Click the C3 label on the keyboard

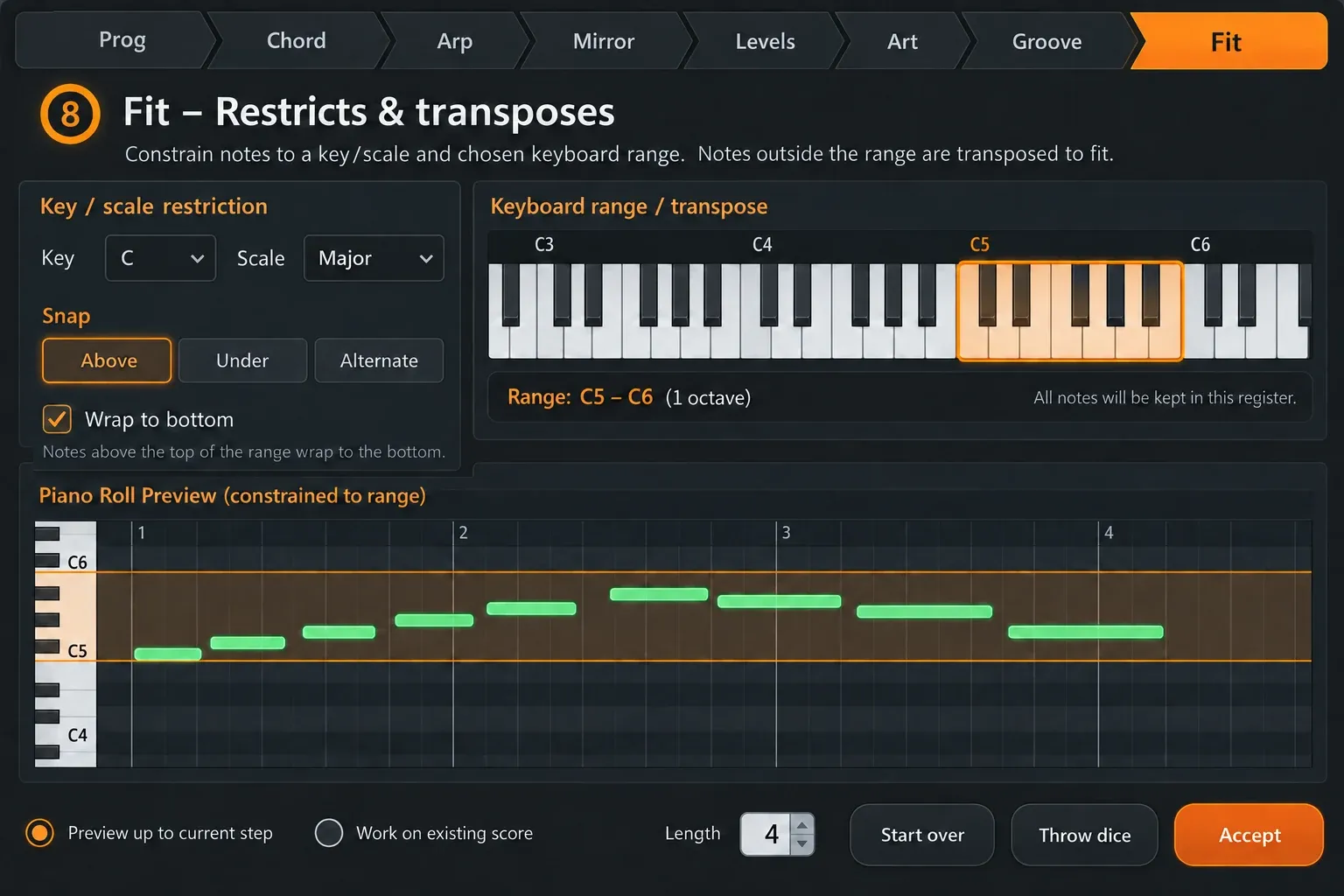(x=544, y=245)
